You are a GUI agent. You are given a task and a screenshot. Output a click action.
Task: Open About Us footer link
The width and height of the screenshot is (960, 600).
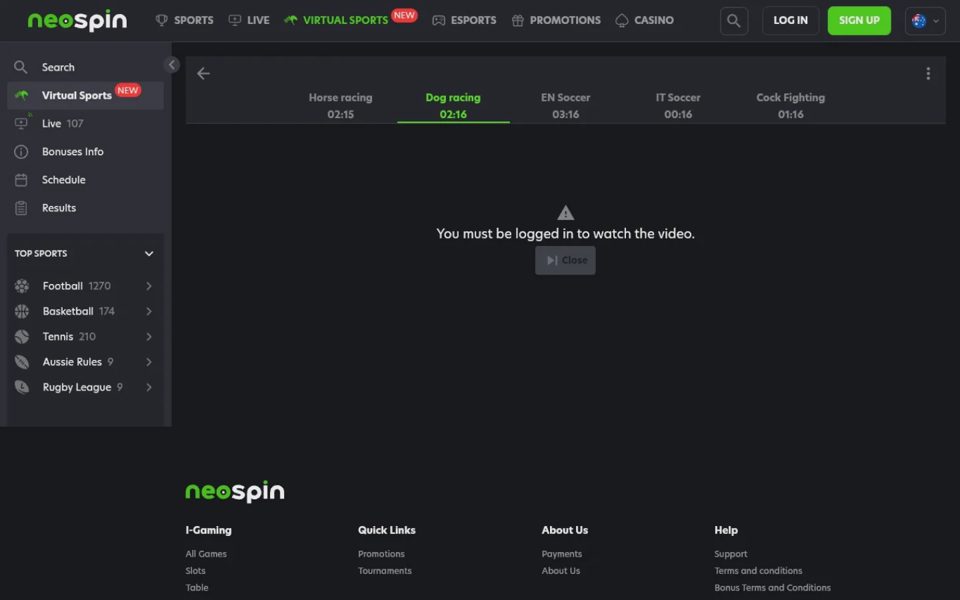pyautogui.click(x=561, y=571)
